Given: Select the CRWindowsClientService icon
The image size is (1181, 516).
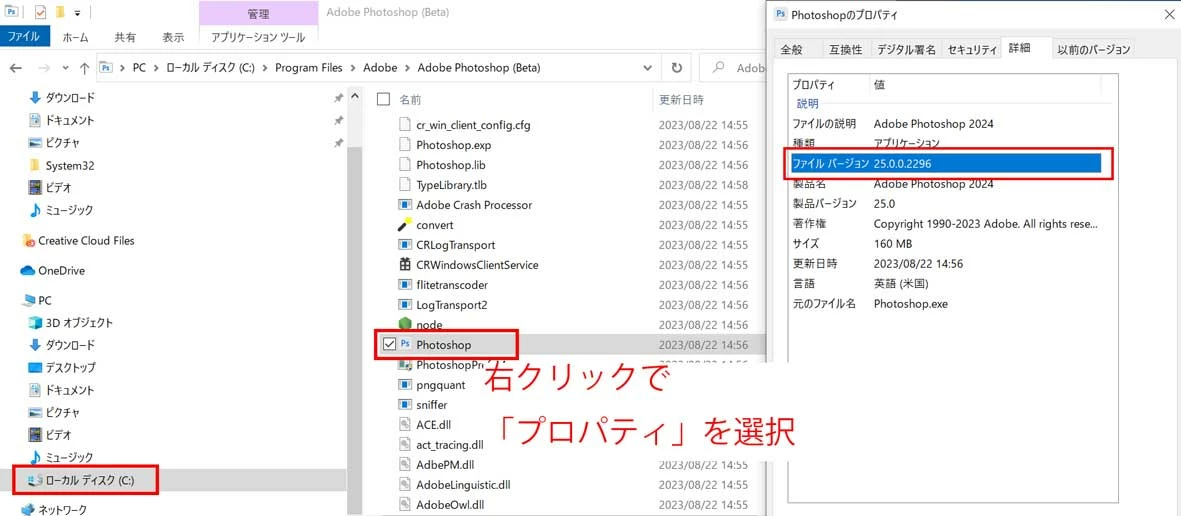Looking at the screenshot, I should pos(405,265).
